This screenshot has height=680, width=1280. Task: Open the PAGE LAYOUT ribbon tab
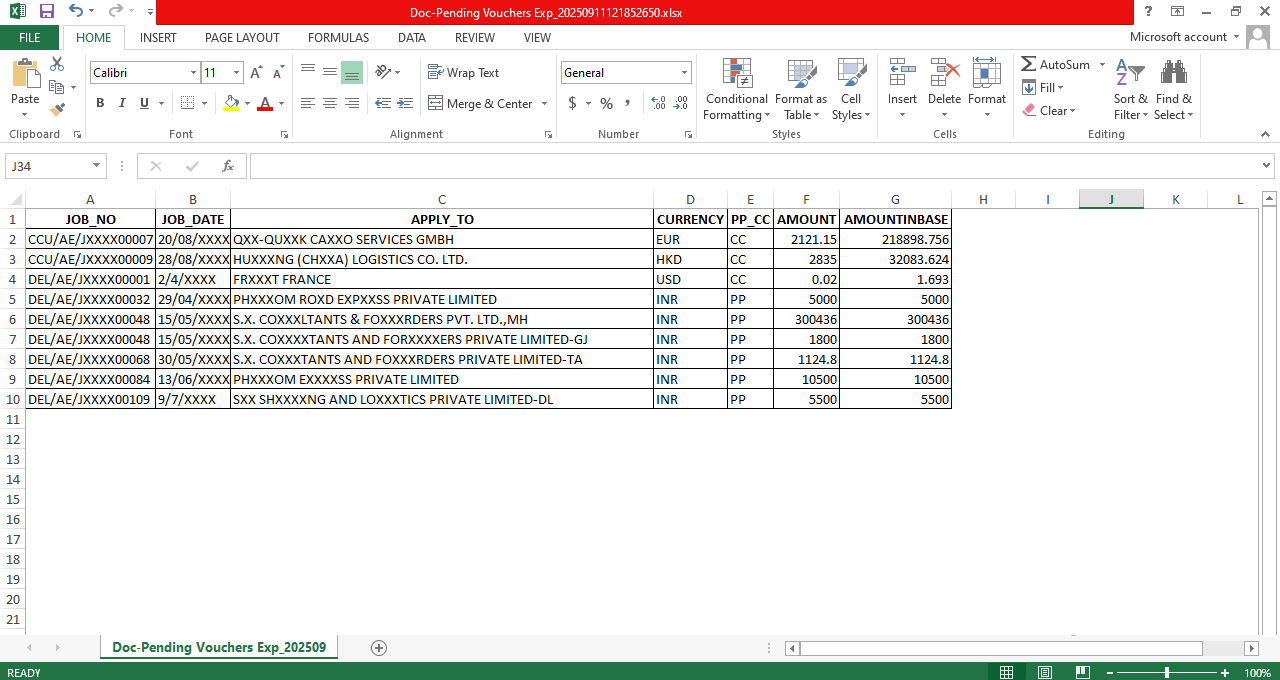click(242, 37)
